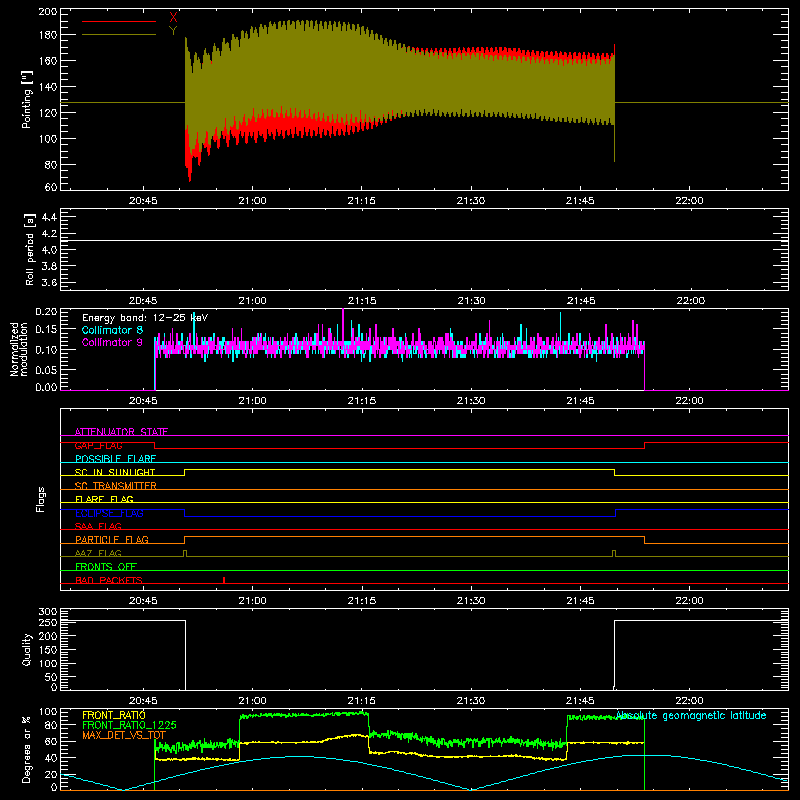Image resolution: width=800 pixels, height=800 pixels.
Task: Click the ATTENUATOR_STATE flag label
Action: coord(121,432)
